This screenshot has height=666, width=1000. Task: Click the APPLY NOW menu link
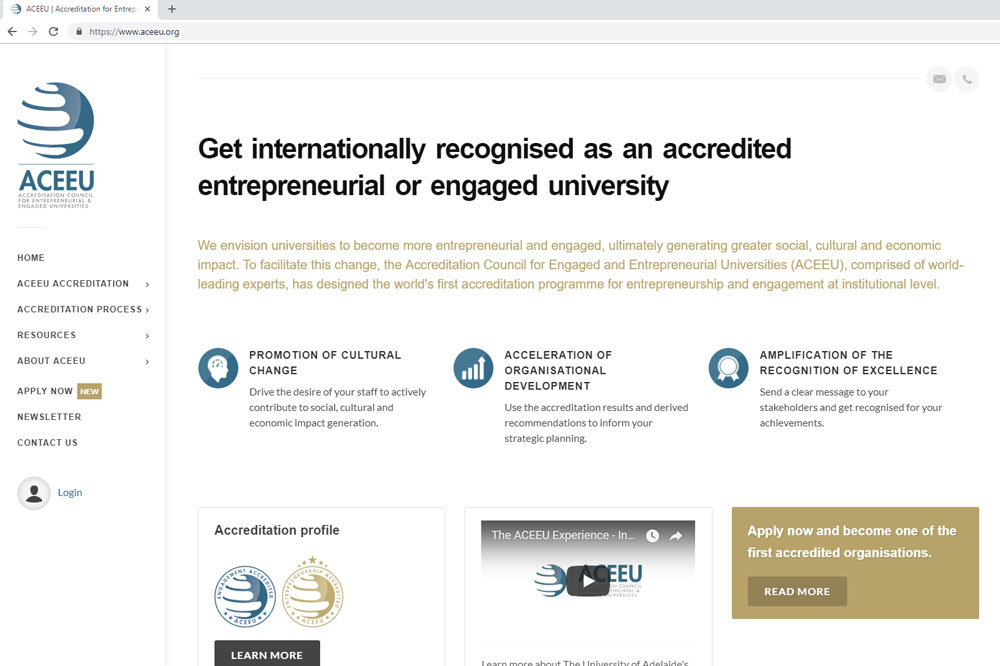[x=45, y=391]
